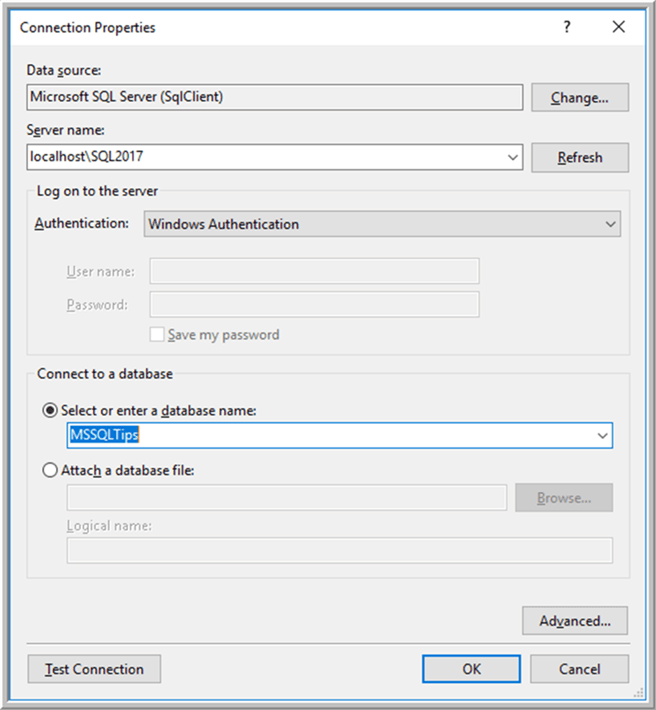
Task: Refresh the server name list
Action: click(x=579, y=158)
